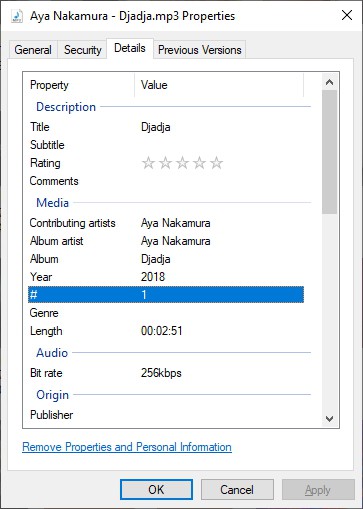363x509 pixels.
Task: Set rating to three stars
Action: click(182, 163)
